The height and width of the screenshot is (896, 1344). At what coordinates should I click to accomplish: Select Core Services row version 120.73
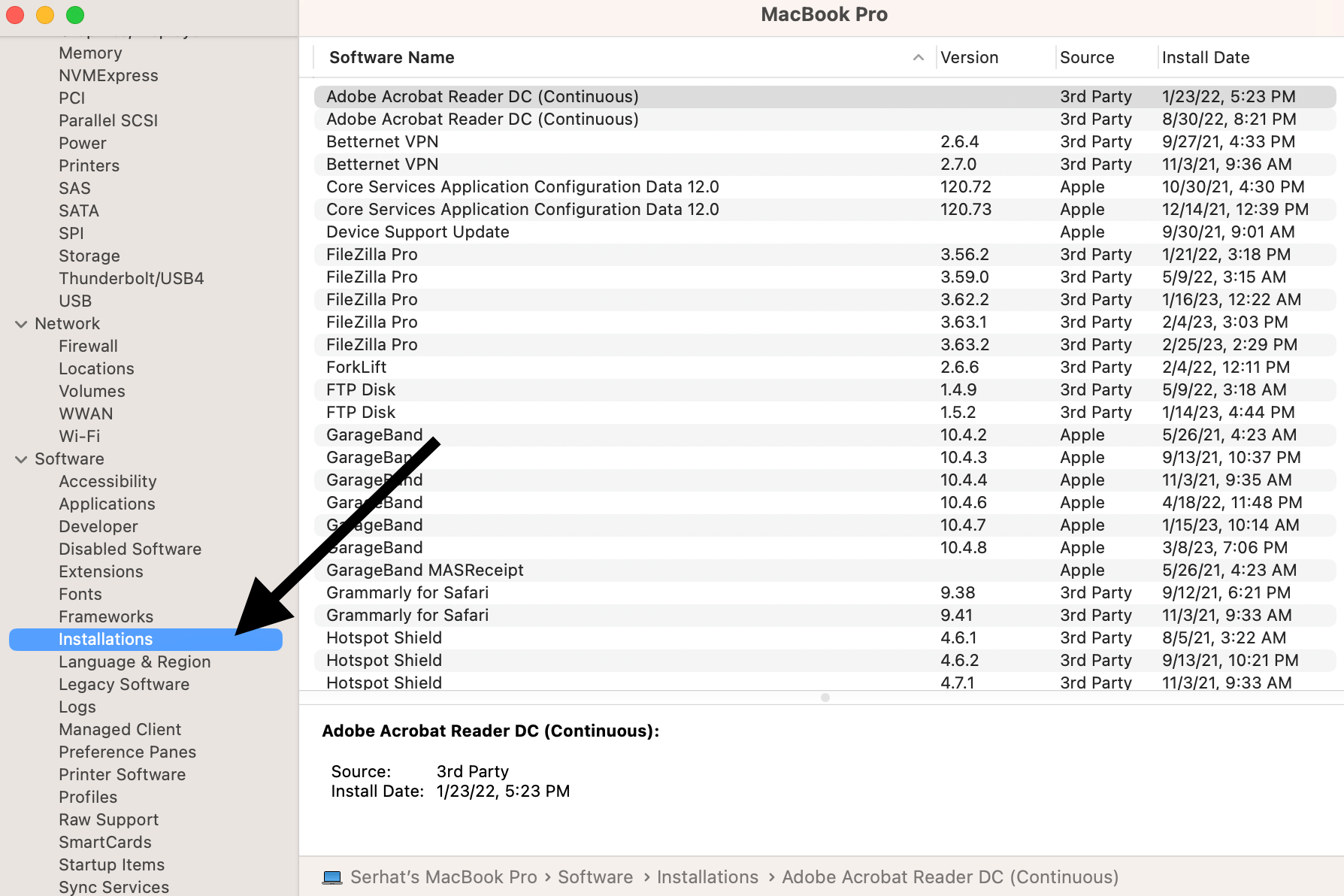point(825,210)
